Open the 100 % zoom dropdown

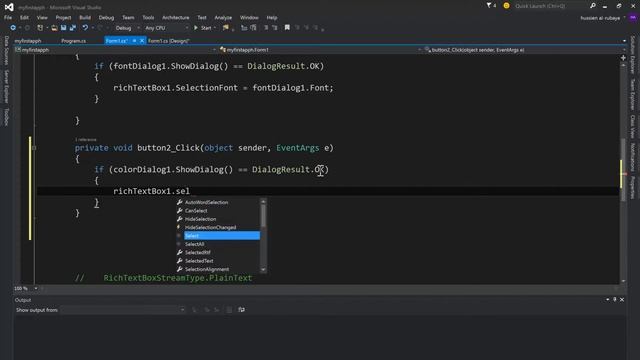(36, 289)
